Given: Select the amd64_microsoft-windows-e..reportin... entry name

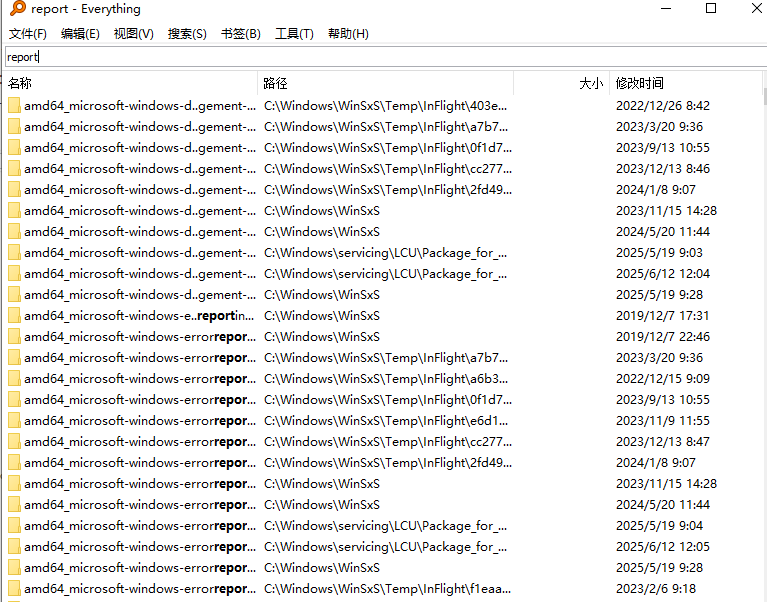Looking at the screenshot, I should click(139, 316).
